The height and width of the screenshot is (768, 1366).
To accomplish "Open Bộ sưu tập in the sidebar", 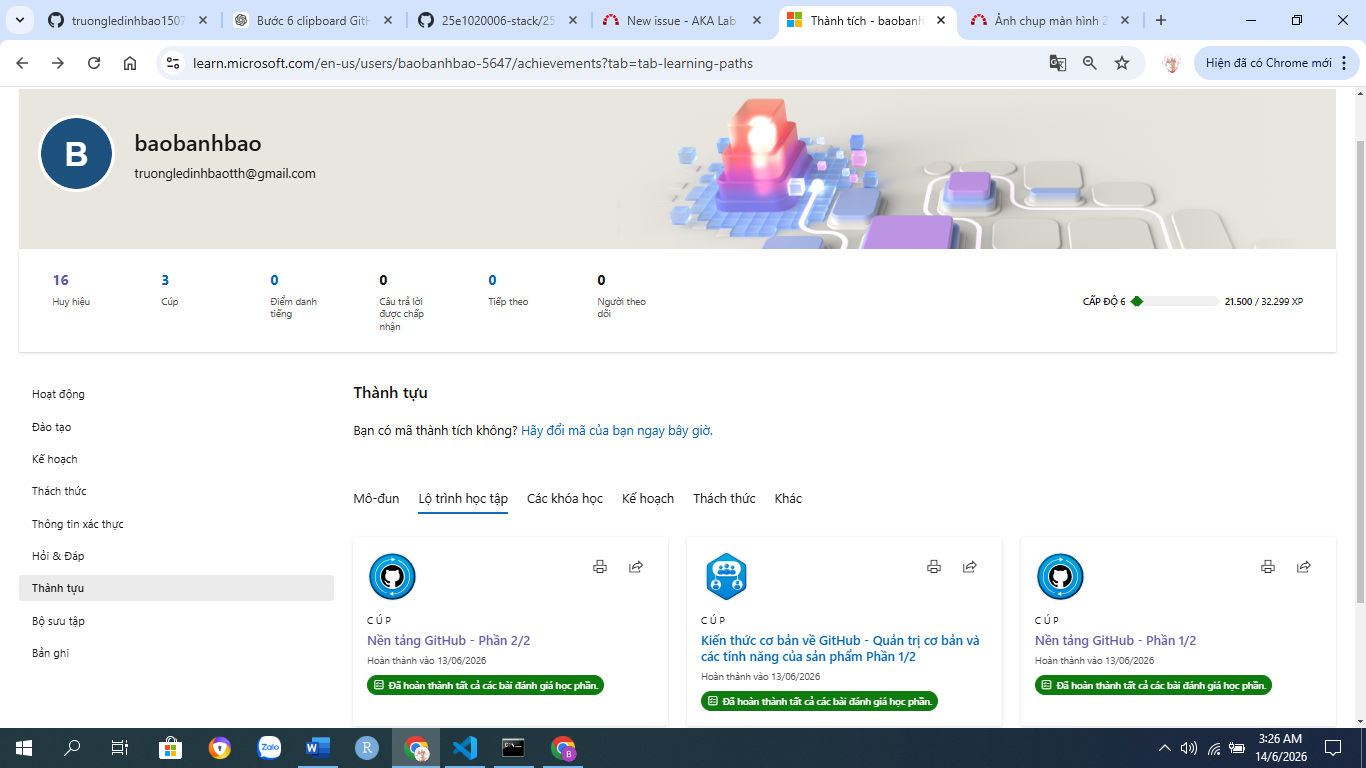I will (x=176, y=621).
